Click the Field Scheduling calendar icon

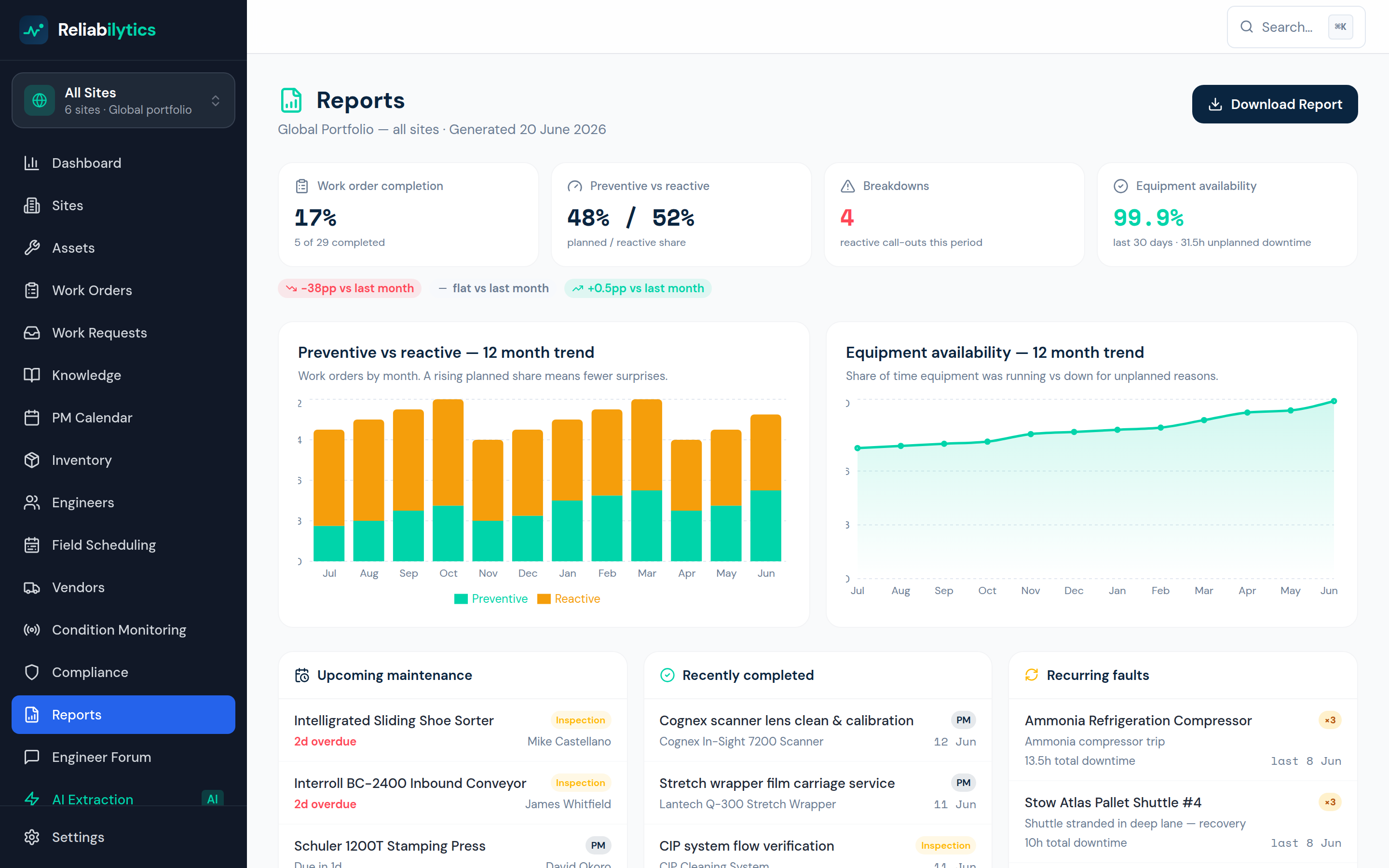click(x=31, y=545)
